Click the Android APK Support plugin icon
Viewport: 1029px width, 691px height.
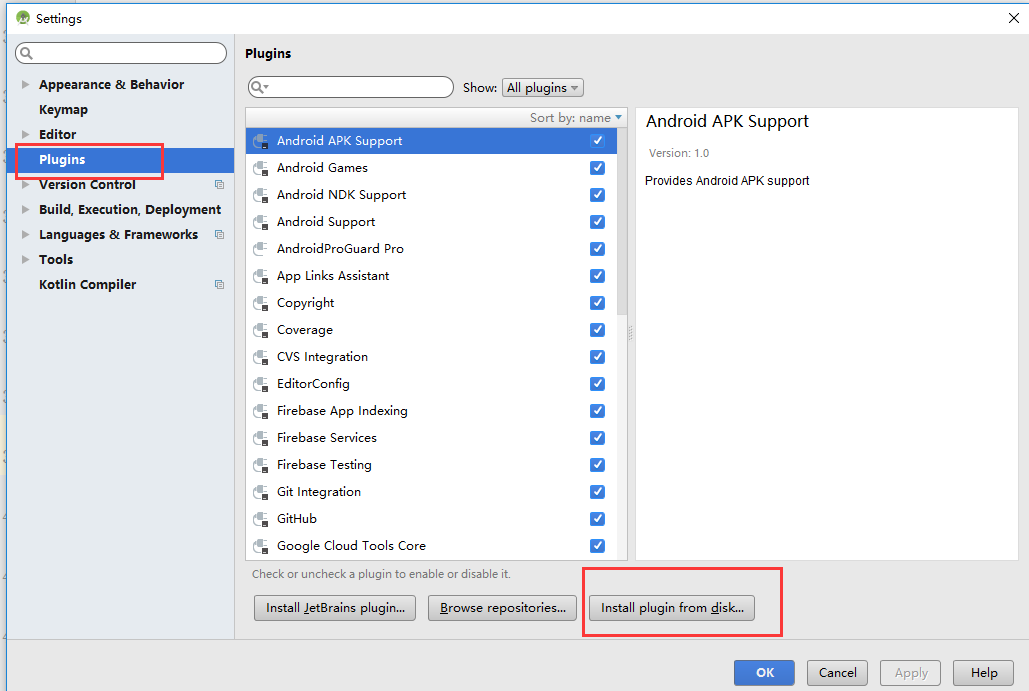pos(261,141)
